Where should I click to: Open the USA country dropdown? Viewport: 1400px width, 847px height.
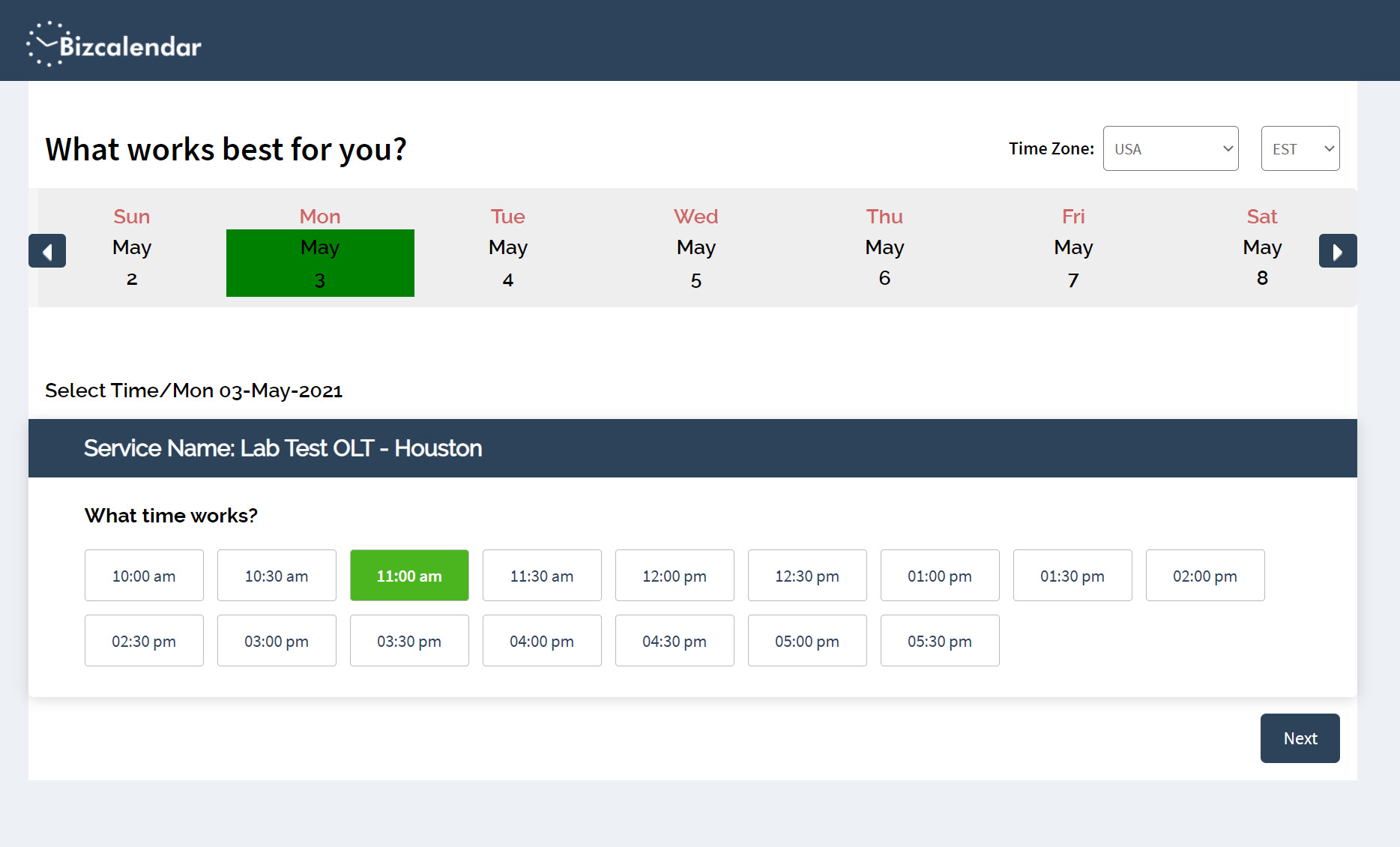(x=1170, y=148)
